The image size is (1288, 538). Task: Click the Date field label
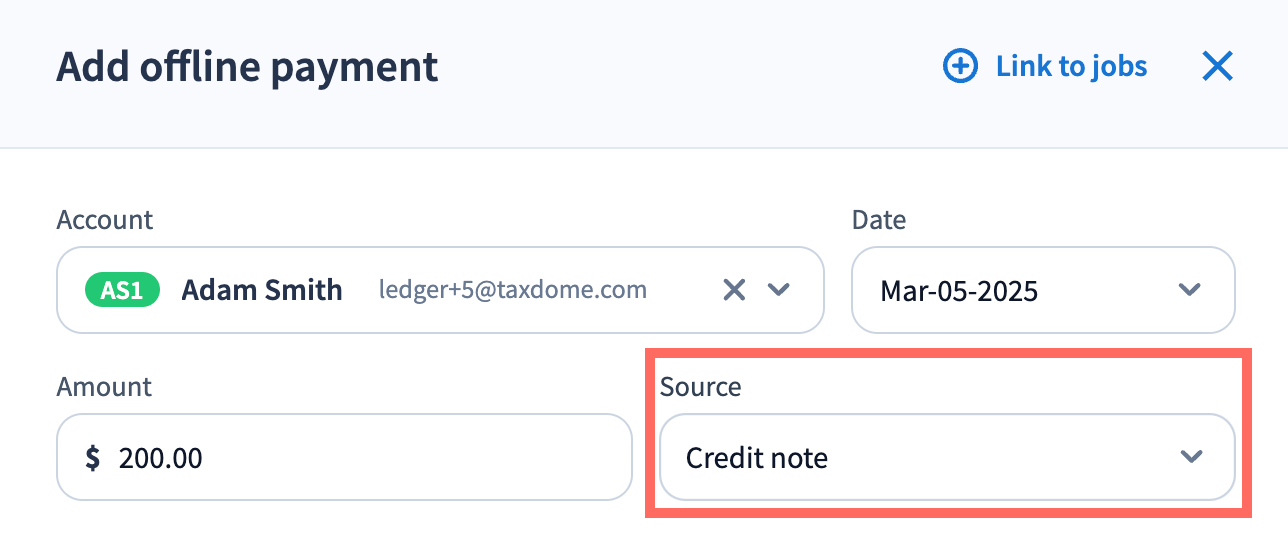click(x=878, y=220)
